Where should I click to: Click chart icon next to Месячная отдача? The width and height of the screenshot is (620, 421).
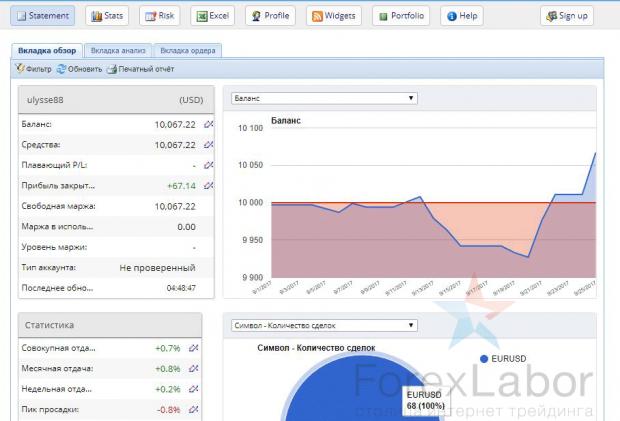(x=193, y=367)
